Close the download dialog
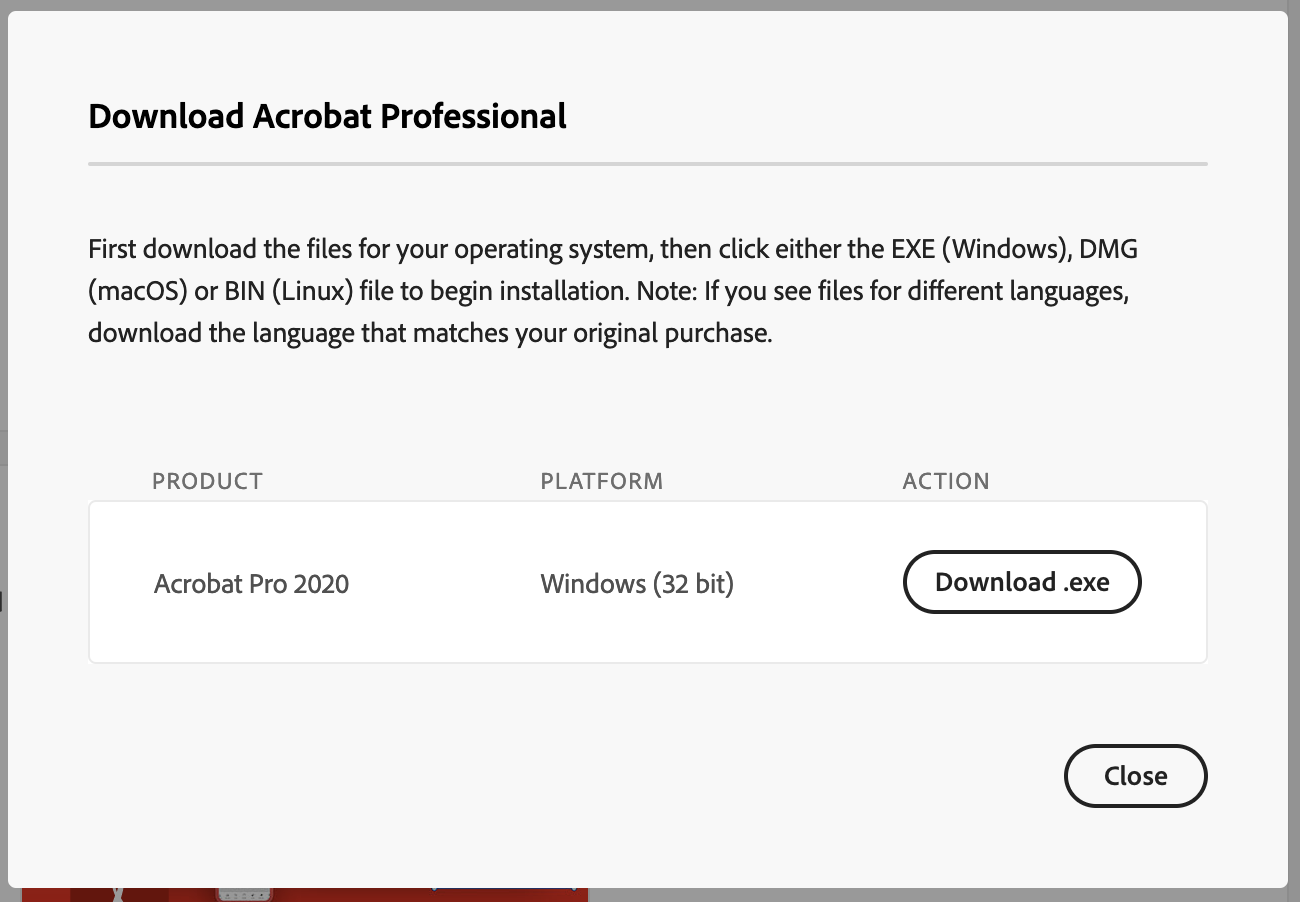Image resolution: width=1300 pixels, height=902 pixels. (1135, 775)
